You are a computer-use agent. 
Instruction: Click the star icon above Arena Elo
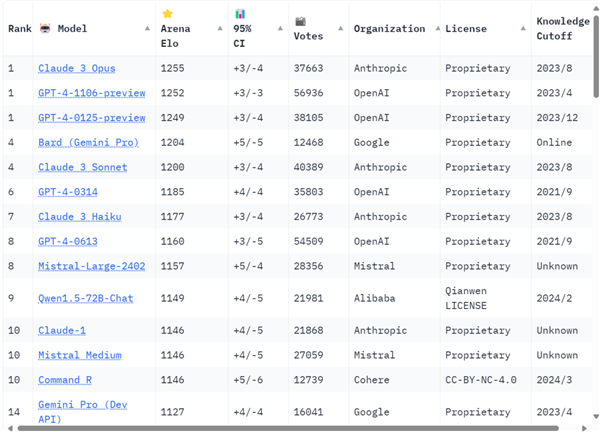click(167, 14)
